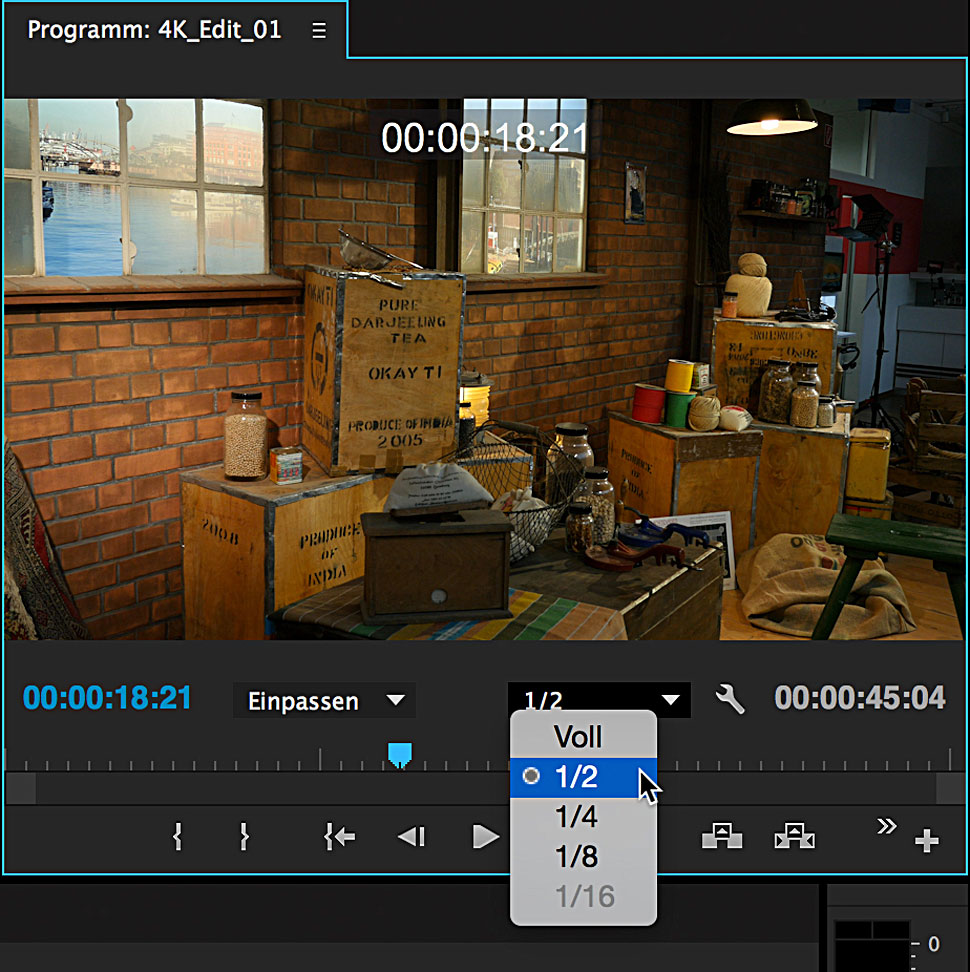Click the blue current timecode 00:00:18:21

(x=107, y=698)
